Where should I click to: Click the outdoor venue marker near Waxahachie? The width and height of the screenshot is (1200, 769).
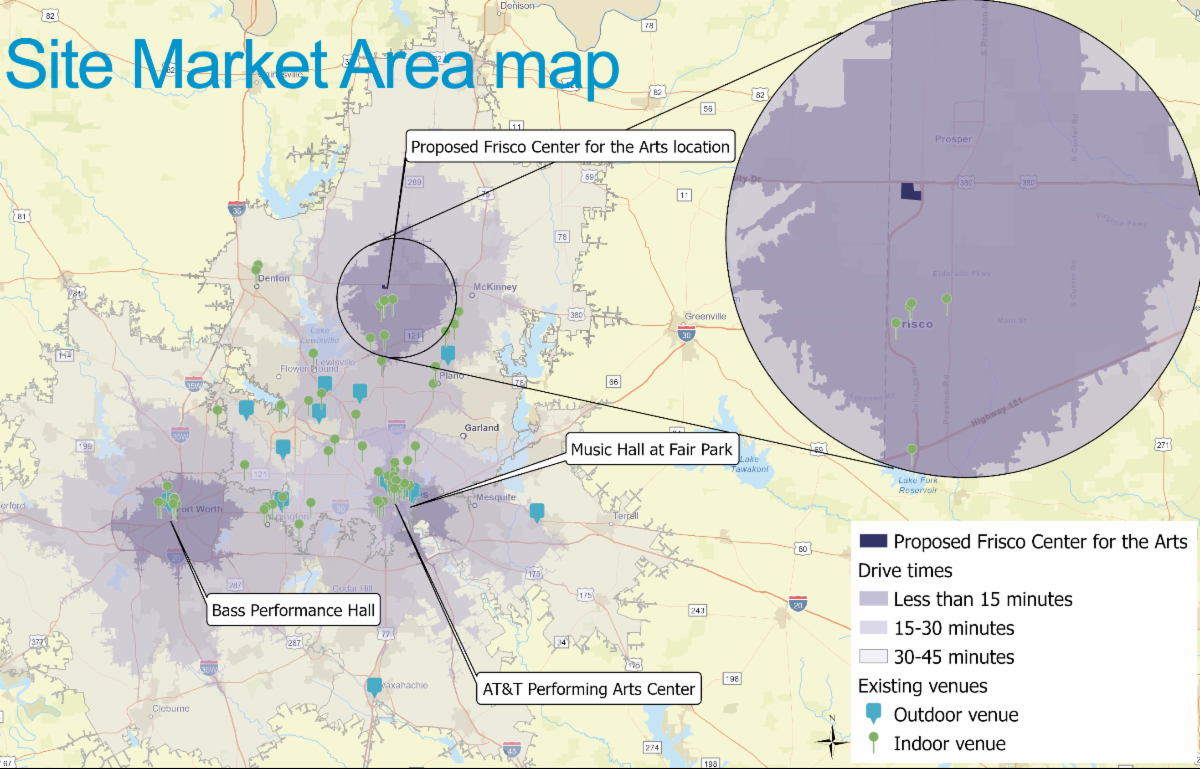pyautogui.click(x=374, y=686)
